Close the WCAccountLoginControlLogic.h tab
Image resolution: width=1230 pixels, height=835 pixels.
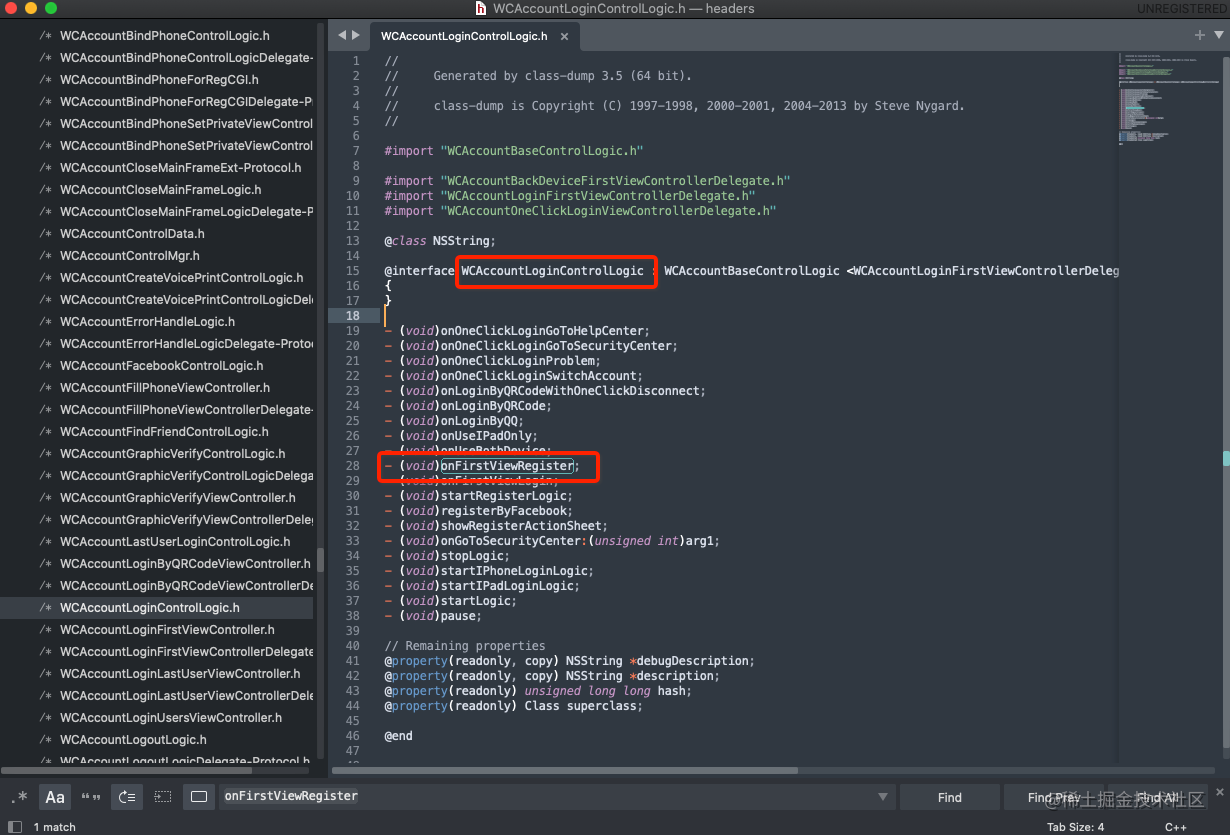pos(564,36)
